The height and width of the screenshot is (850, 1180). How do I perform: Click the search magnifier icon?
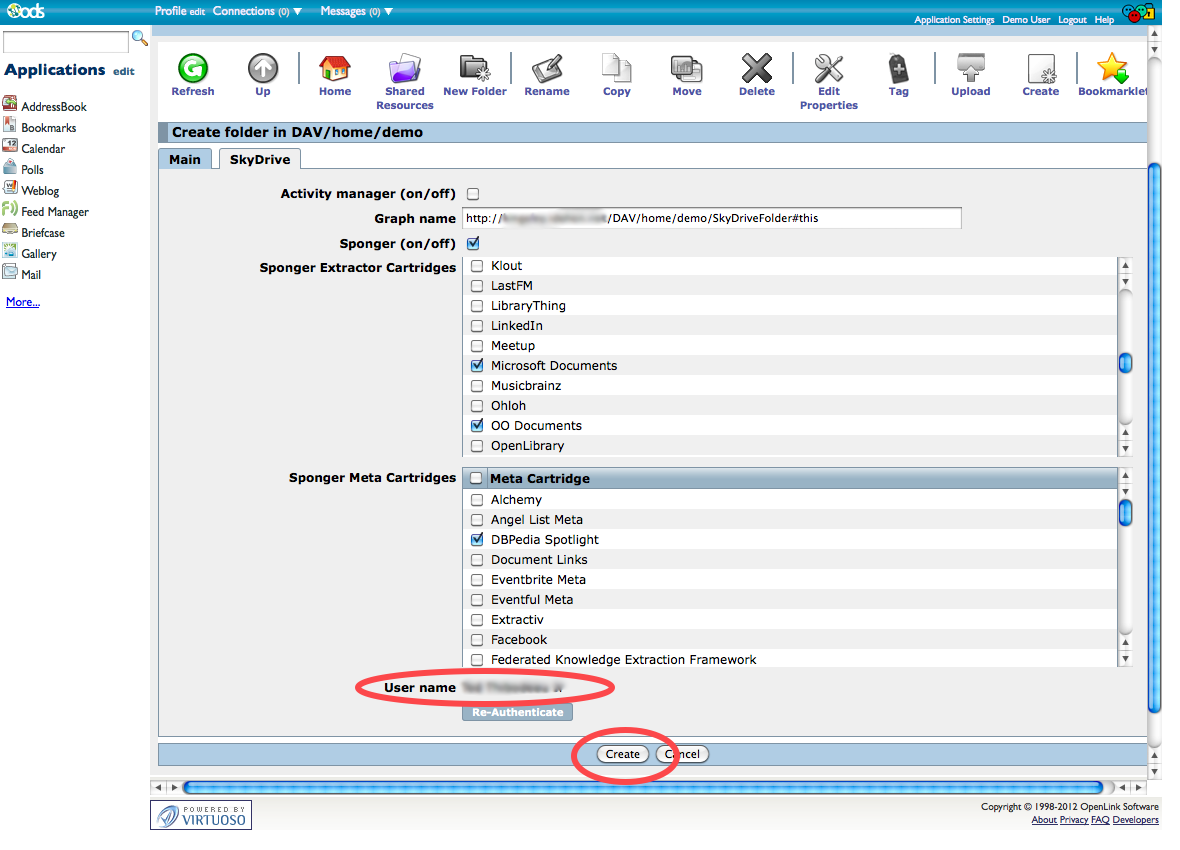coord(140,38)
